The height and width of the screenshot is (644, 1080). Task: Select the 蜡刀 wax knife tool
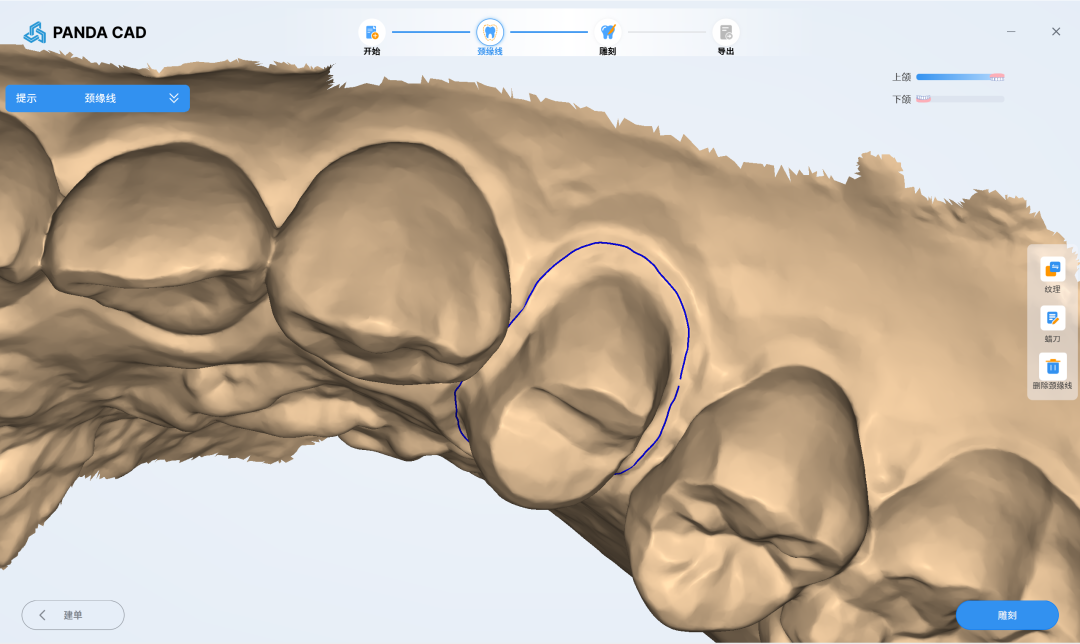(1052, 319)
